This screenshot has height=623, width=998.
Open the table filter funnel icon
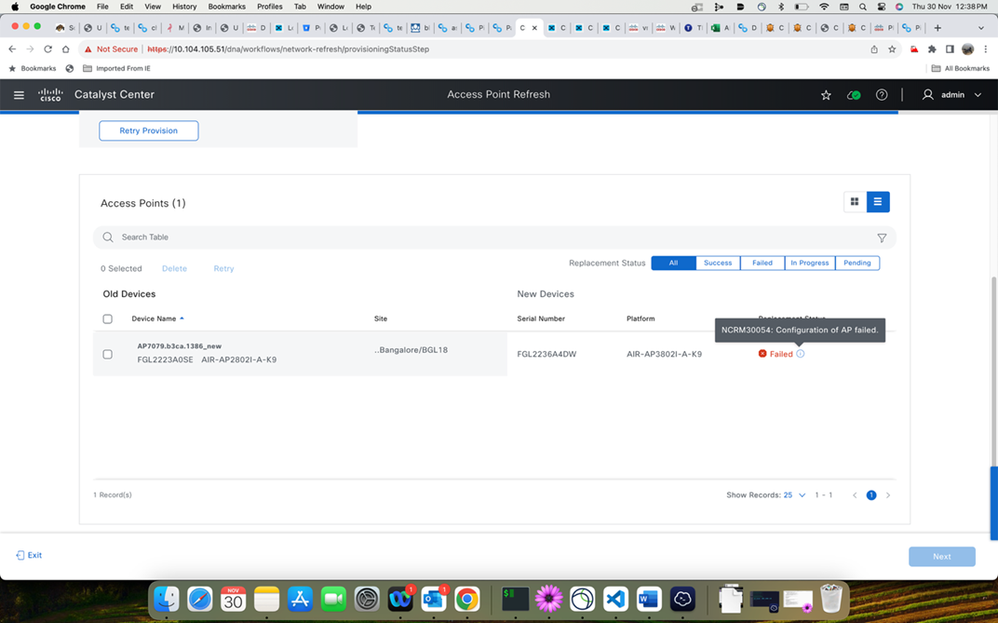[882, 237]
